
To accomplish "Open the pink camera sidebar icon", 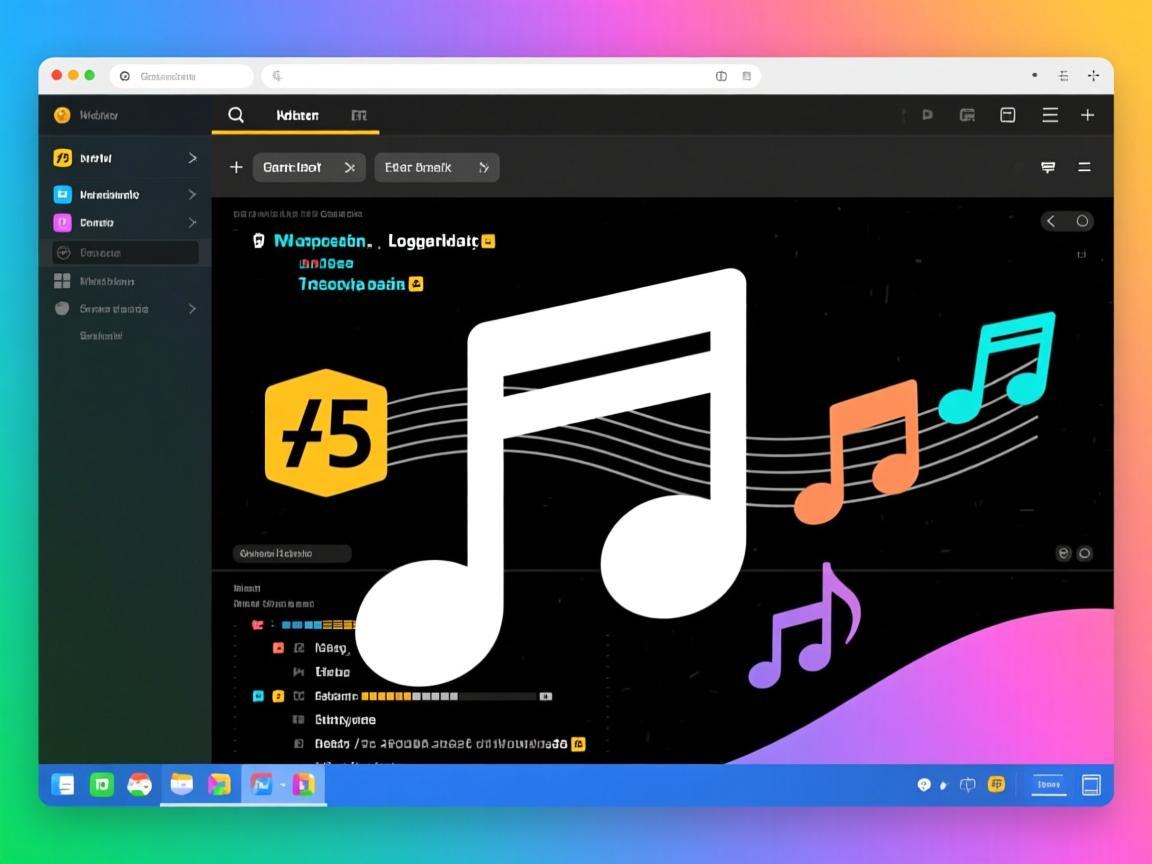I will pyautogui.click(x=62, y=222).
